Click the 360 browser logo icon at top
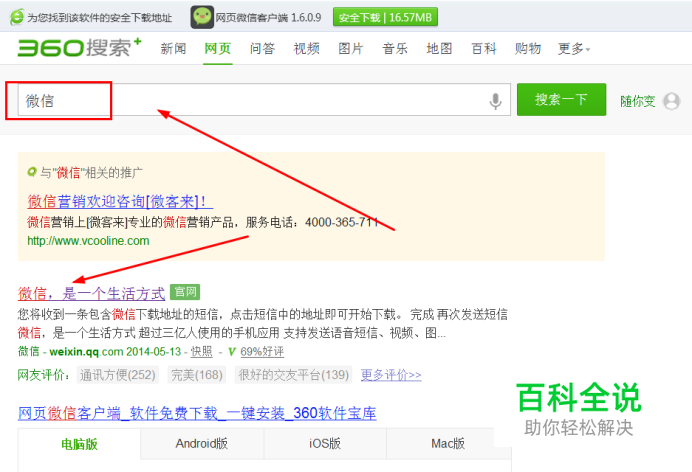 (x=17, y=17)
